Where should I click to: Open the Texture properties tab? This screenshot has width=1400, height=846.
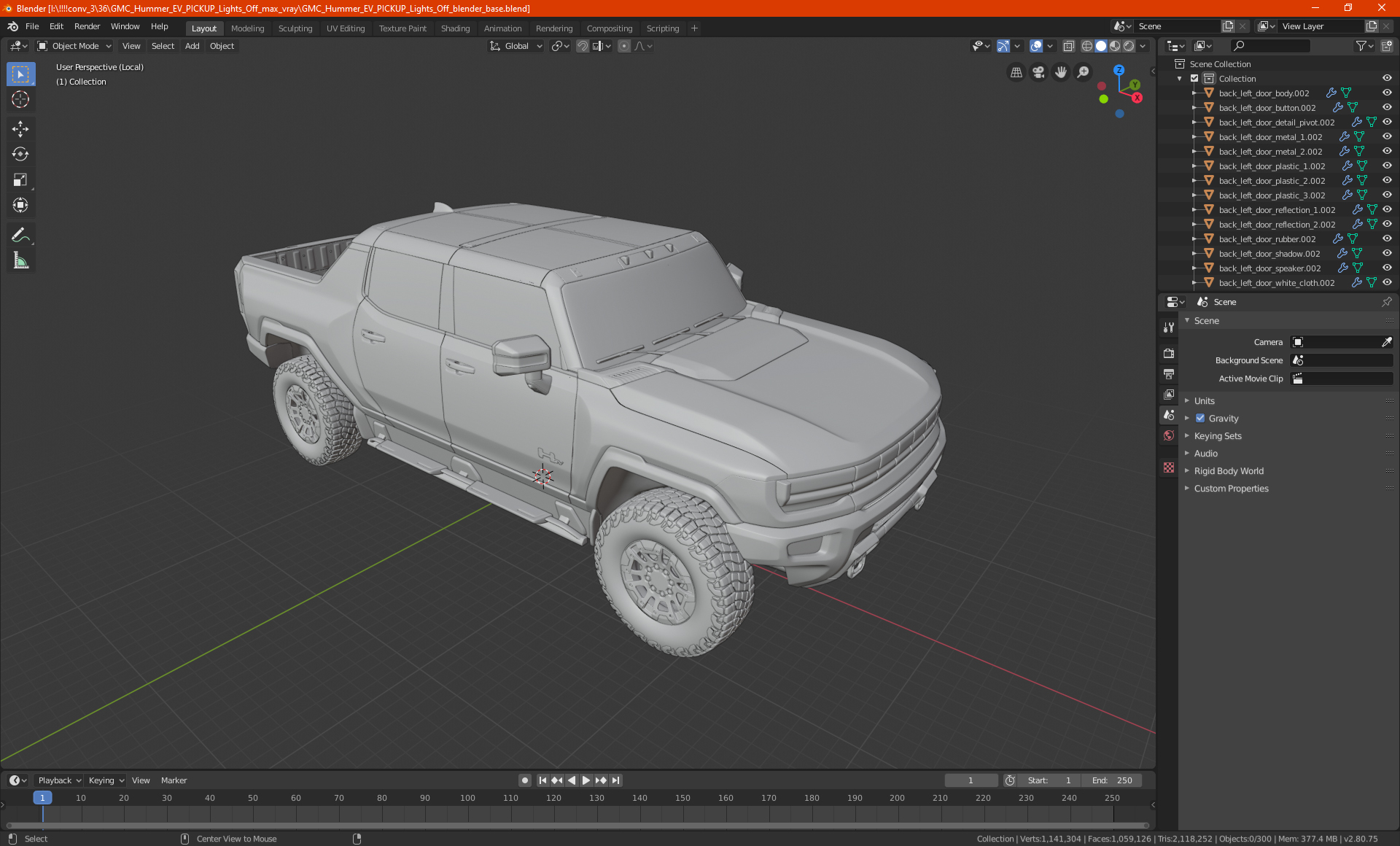tap(1169, 467)
